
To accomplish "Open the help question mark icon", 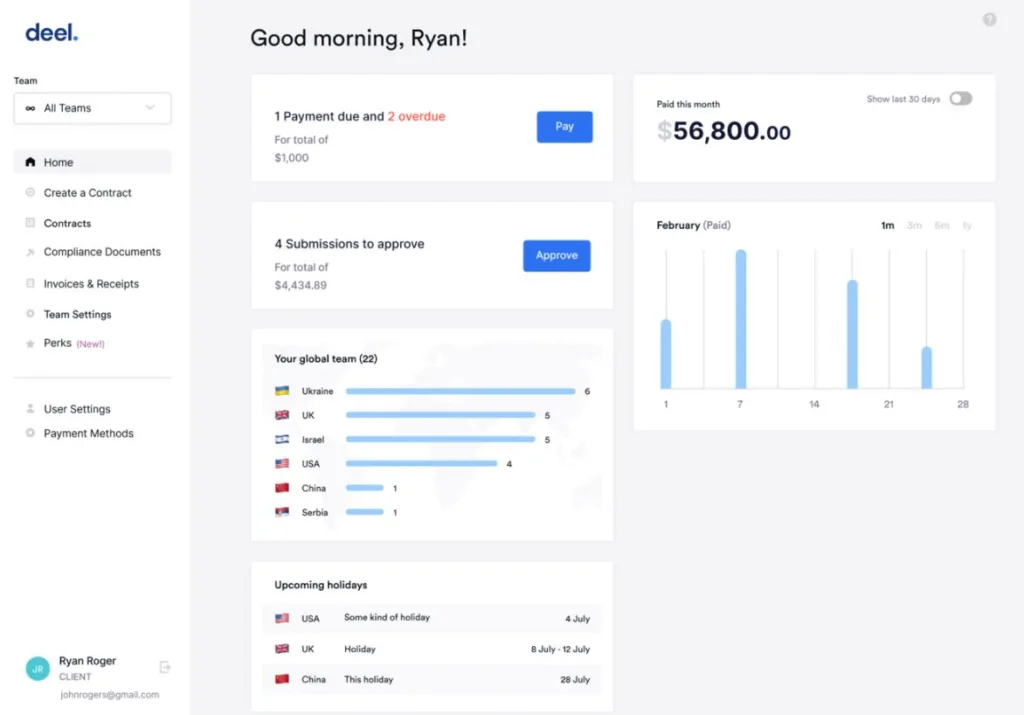I will click(989, 19).
